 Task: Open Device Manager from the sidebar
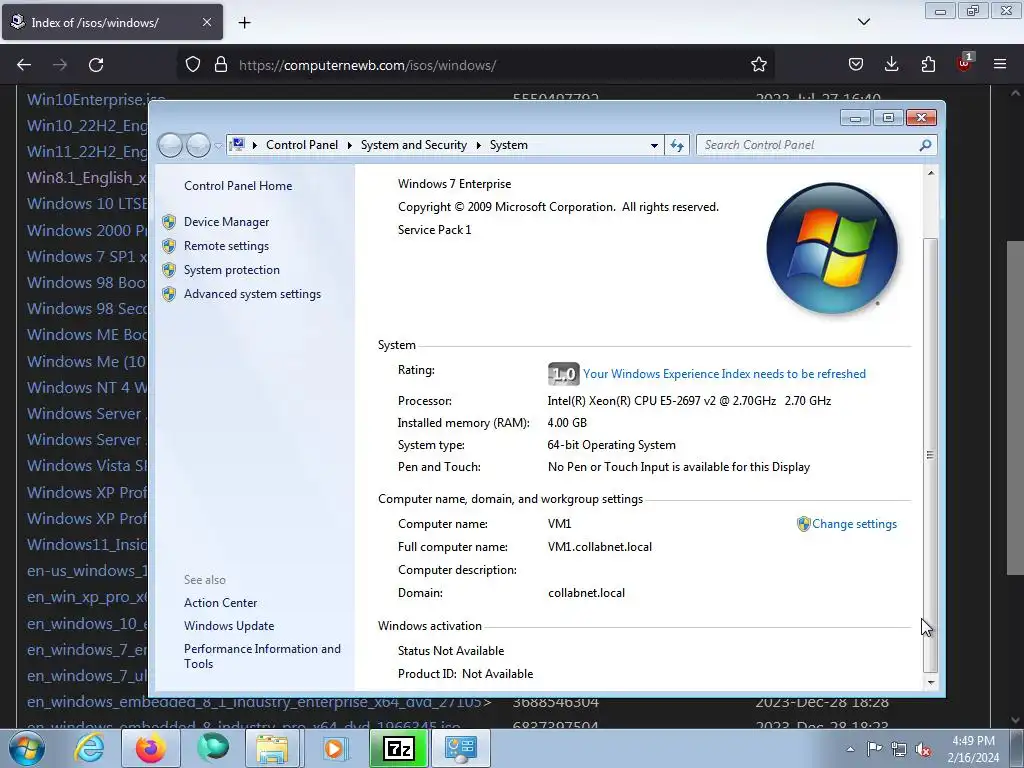[x=226, y=222]
